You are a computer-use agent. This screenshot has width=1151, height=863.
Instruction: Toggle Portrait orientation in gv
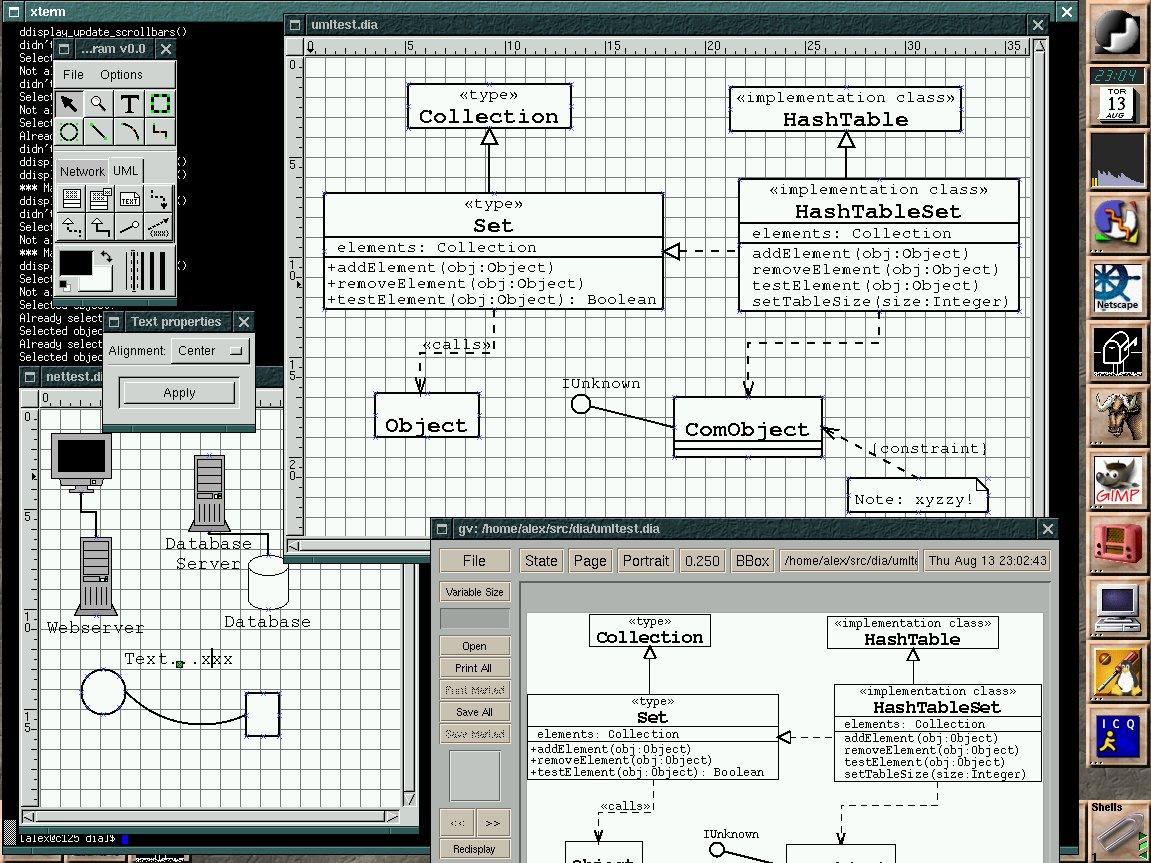point(645,560)
